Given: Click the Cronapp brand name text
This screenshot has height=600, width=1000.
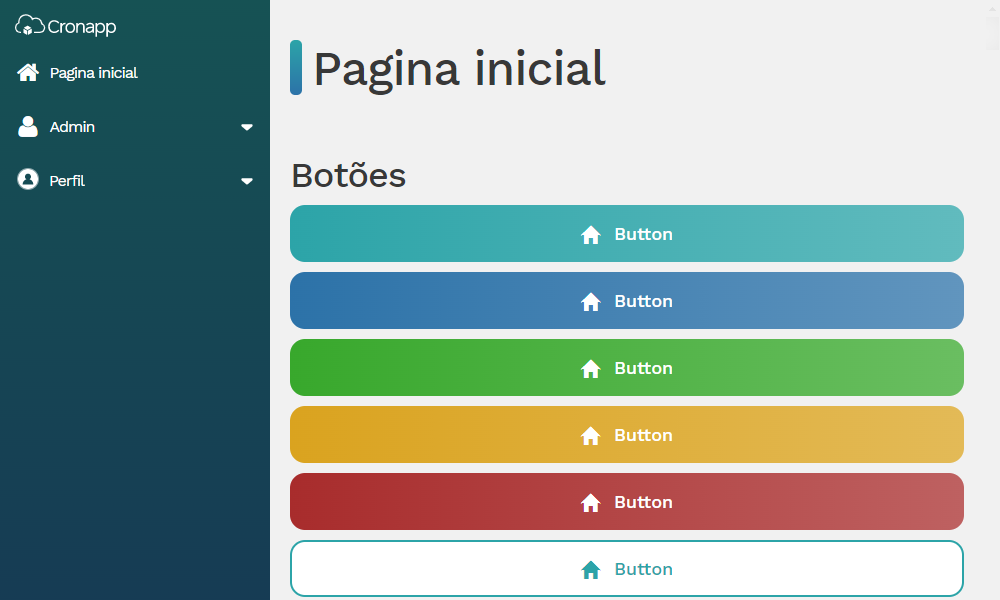Looking at the screenshot, I should pos(82,27).
